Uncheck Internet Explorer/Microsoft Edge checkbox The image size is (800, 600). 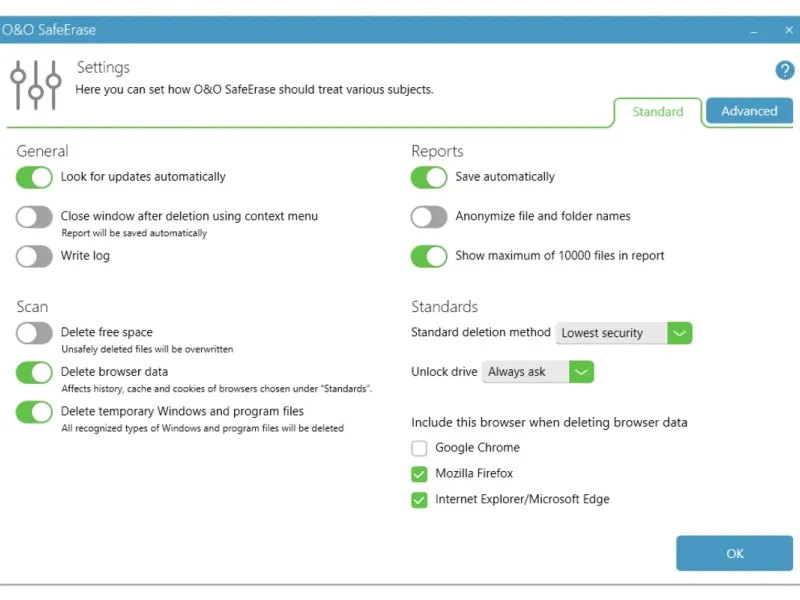pos(420,500)
